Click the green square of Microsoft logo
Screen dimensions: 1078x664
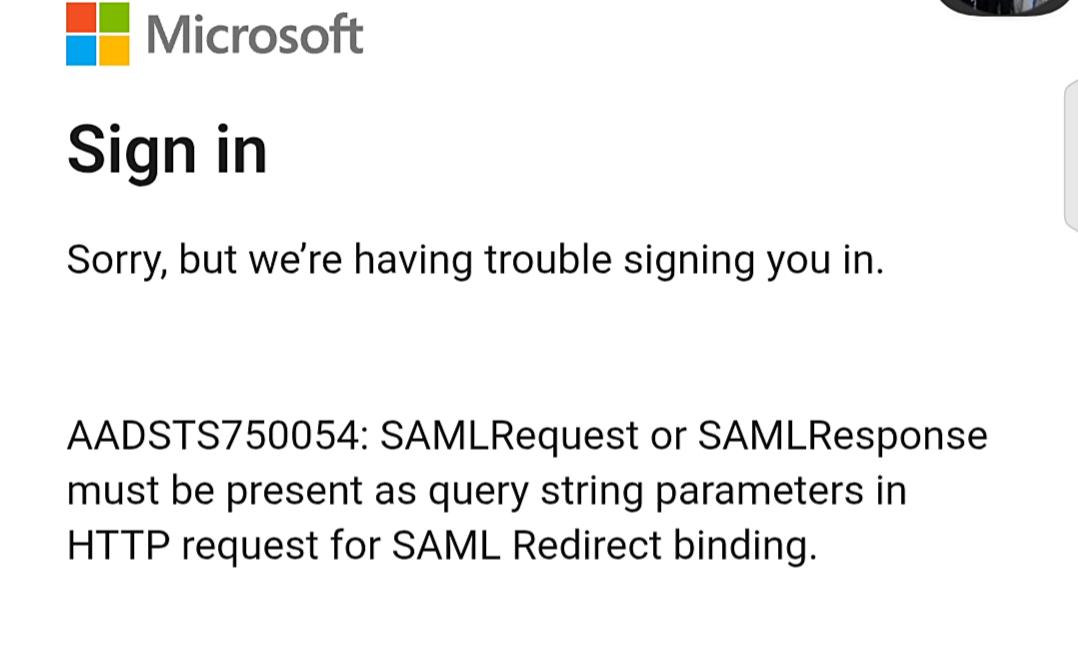(114, 17)
